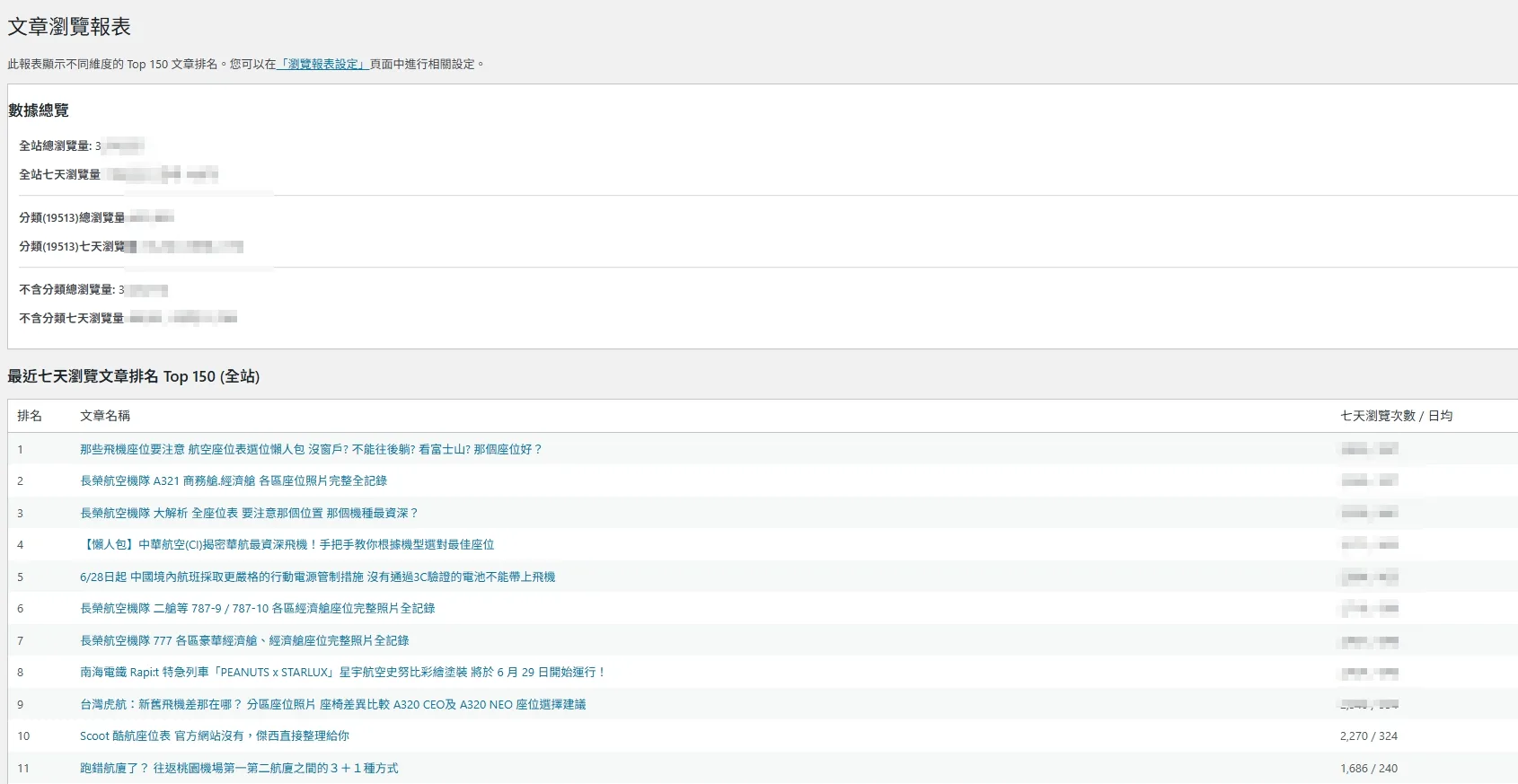Open article 長榮航空機隊 777 各區豪華經濟艙
1518x784 pixels.
[x=244, y=640]
